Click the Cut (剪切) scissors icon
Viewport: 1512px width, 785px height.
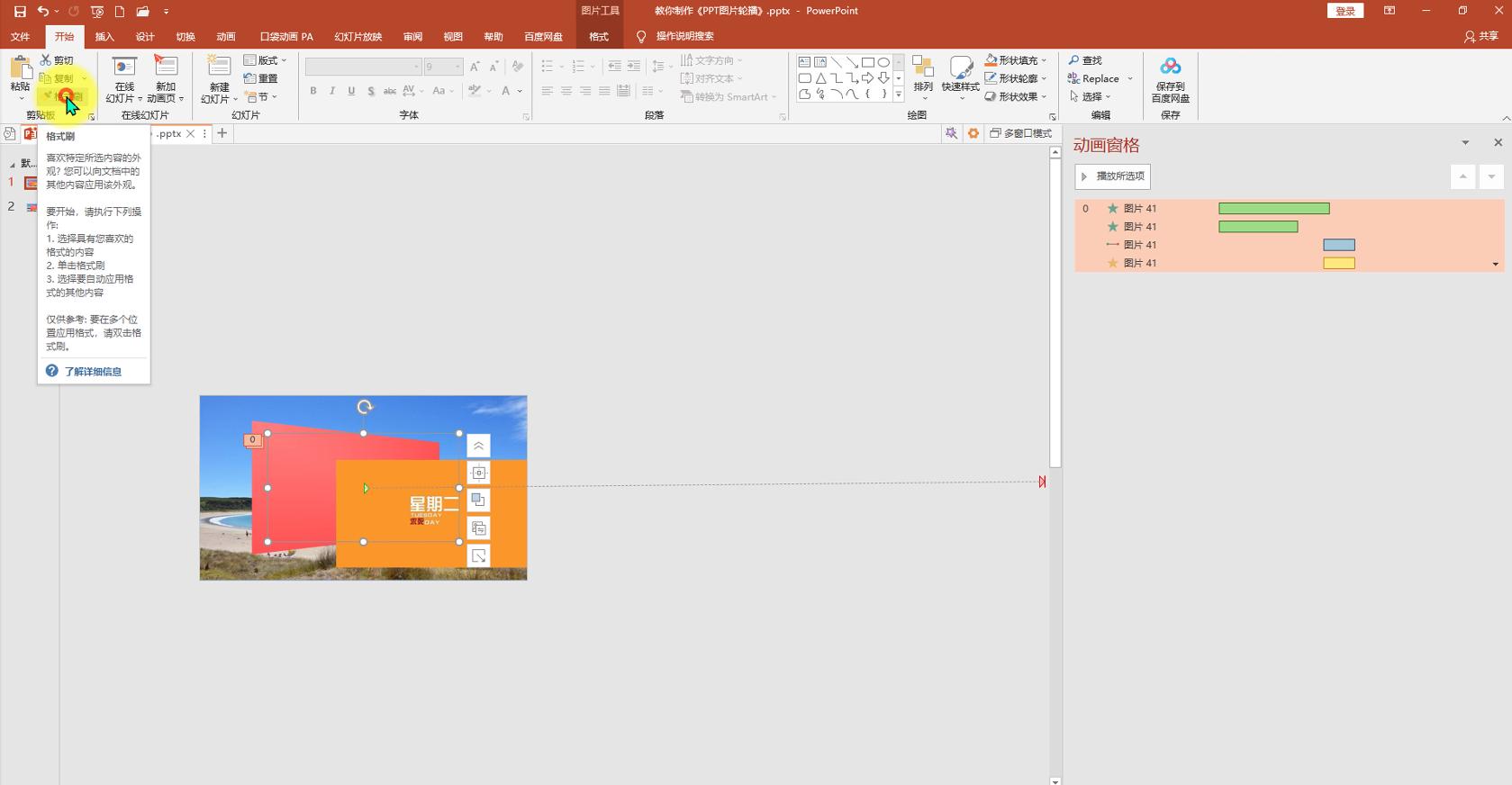coord(46,60)
